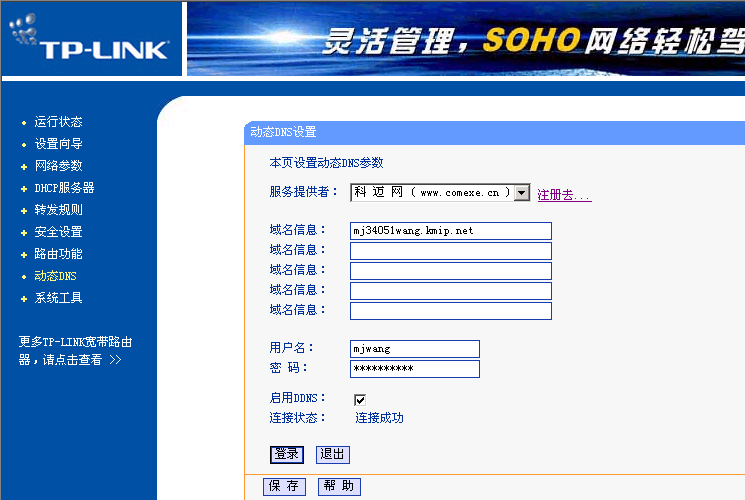Expand the 安全设置 menu
The height and width of the screenshot is (500, 745).
coord(58,232)
